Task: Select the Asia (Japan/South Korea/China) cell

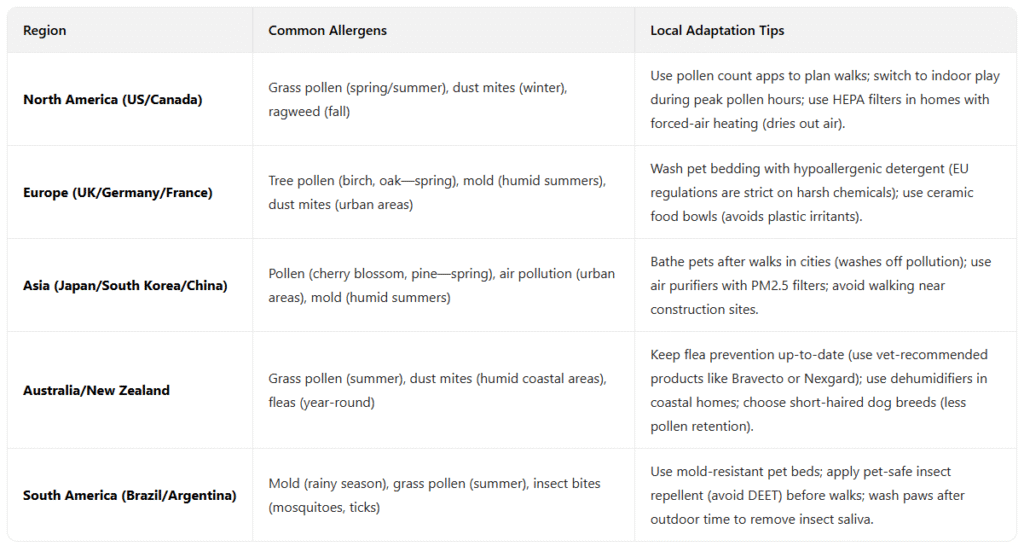Action: click(x=125, y=286)
